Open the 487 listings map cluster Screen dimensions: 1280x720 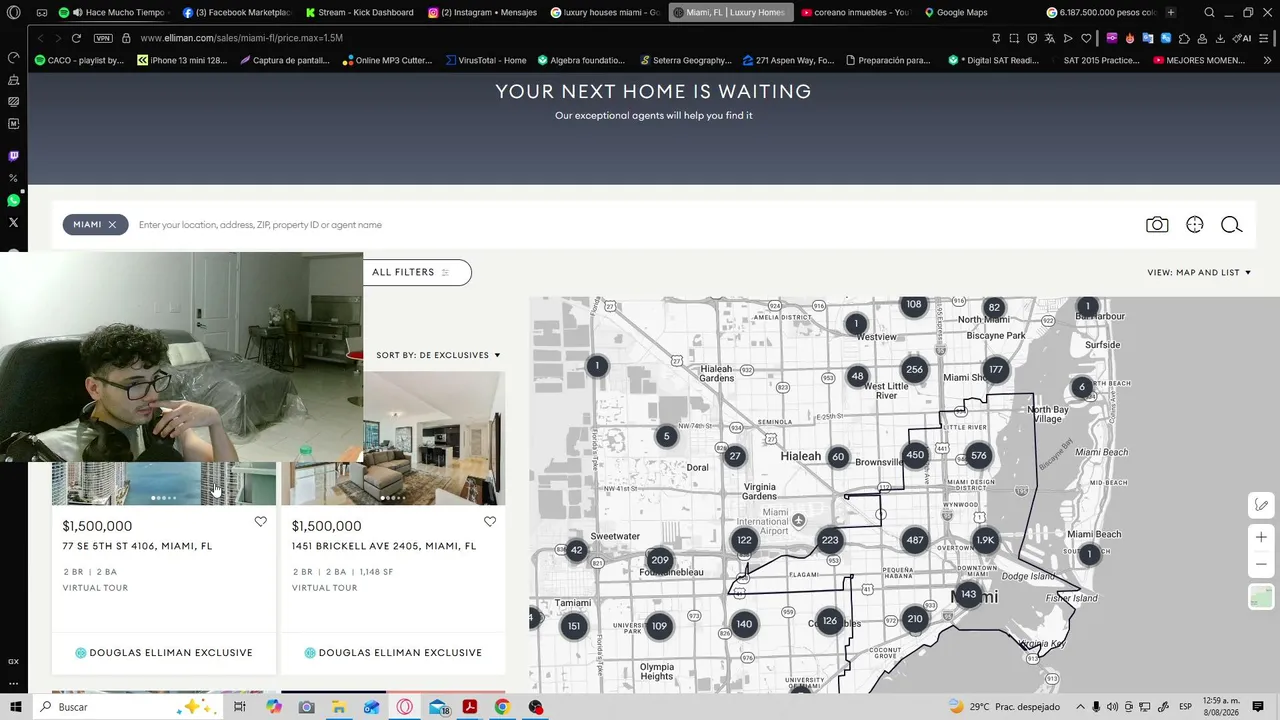click(915, 540)
